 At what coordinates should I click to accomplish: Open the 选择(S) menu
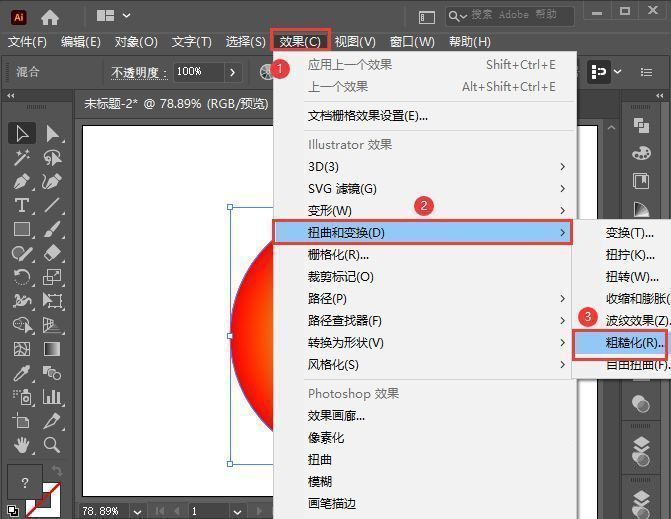(x=246, y=42)
